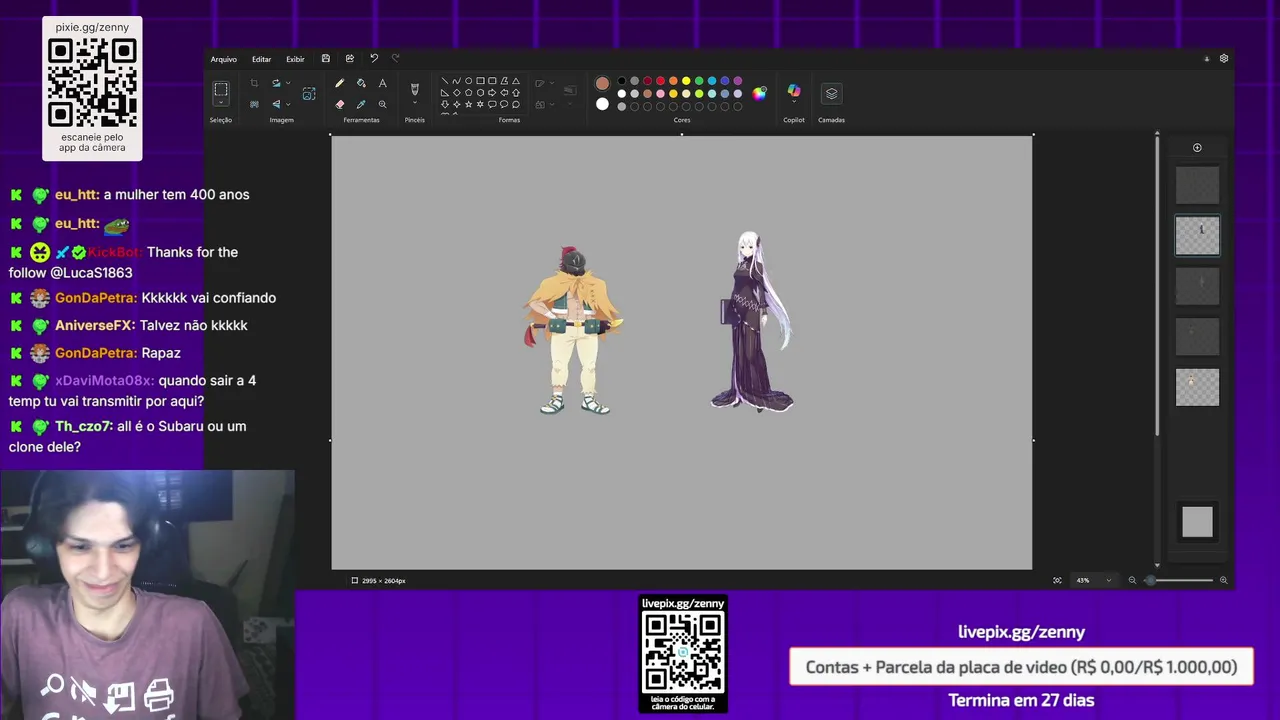Expand the Seleção dropdown arrow

pos(221,102)
